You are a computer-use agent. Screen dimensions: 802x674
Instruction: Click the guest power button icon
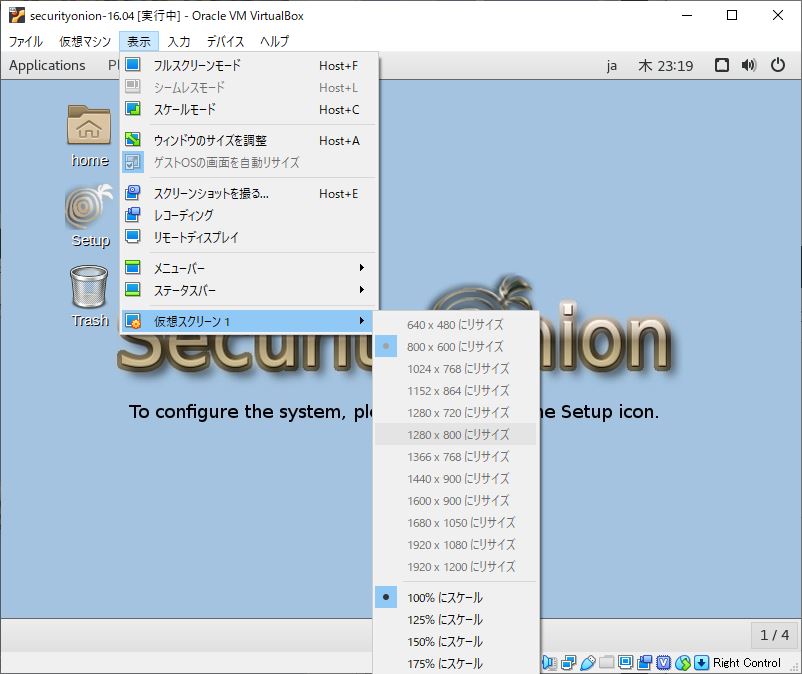pyautogui.click(x=777, y=65)
